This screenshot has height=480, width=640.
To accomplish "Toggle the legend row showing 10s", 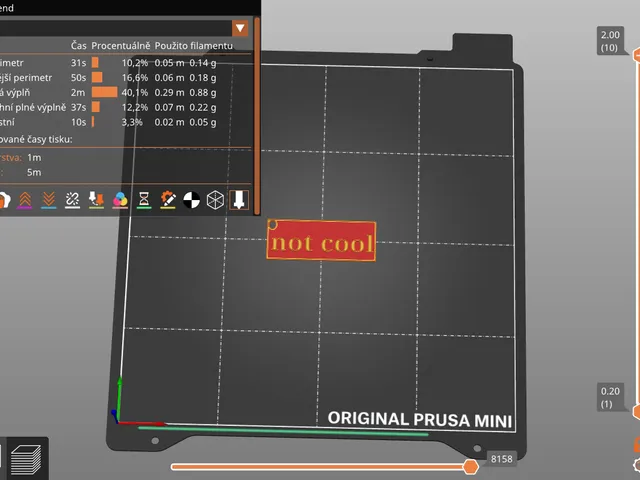I will pos(126,122).
